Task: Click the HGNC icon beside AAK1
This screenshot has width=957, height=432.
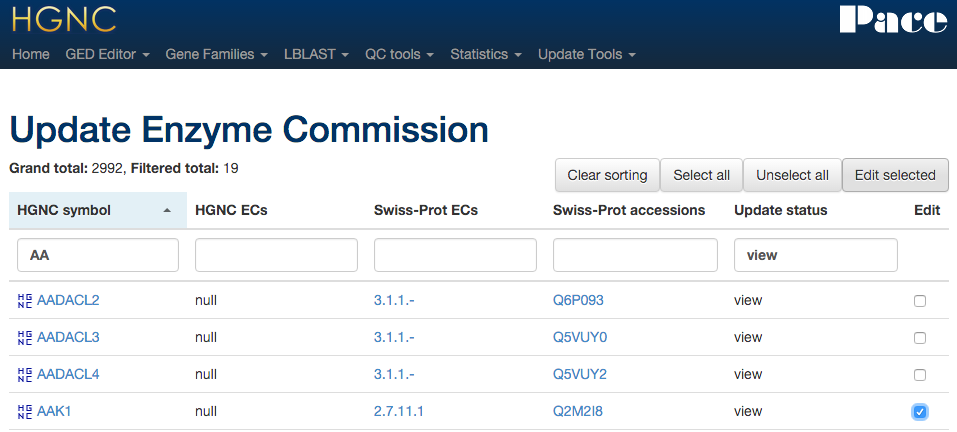Action: (25, 411)
